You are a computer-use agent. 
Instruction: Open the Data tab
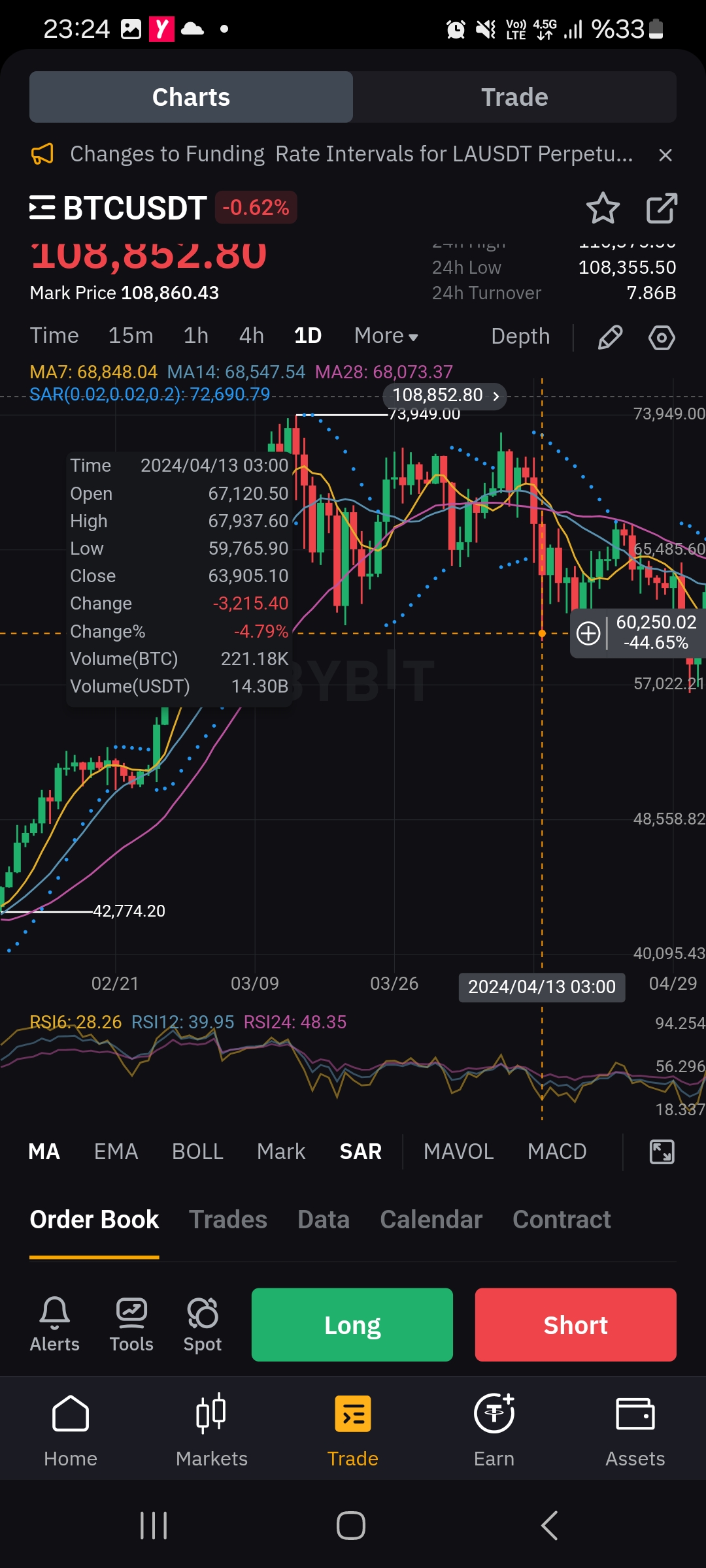[324, 1220]
